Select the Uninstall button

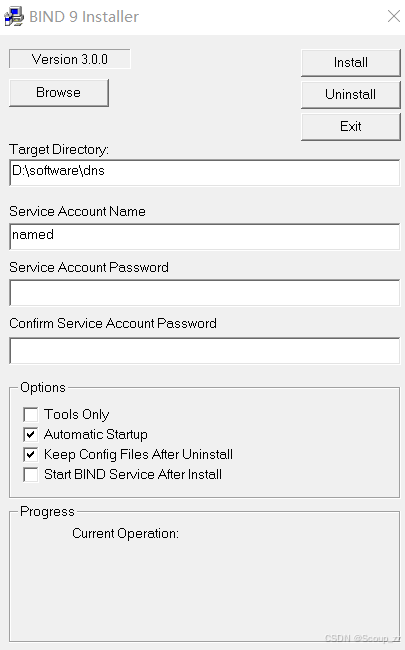(351, 95)
